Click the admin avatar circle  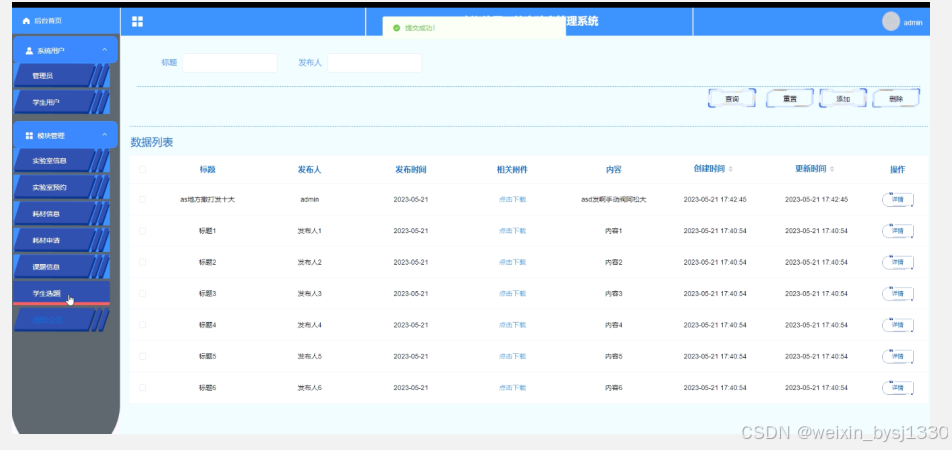click(891, 21)
